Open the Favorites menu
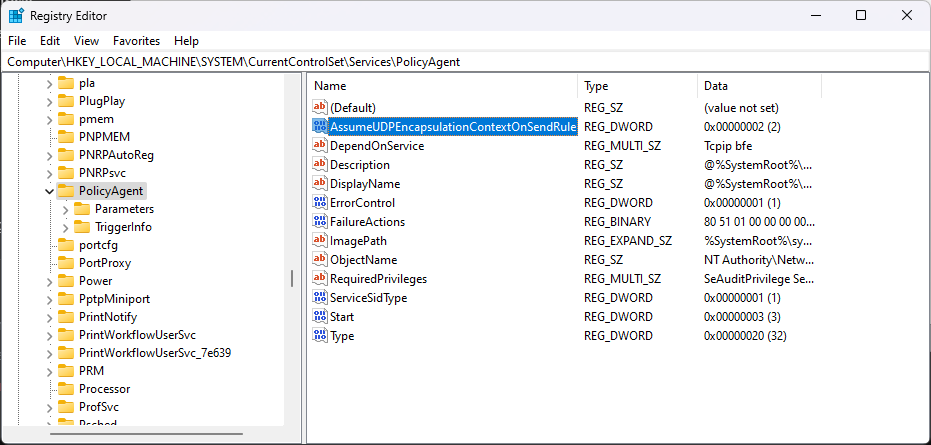The height and width of the screenshot is (445, 931). (x=136, y=41)
